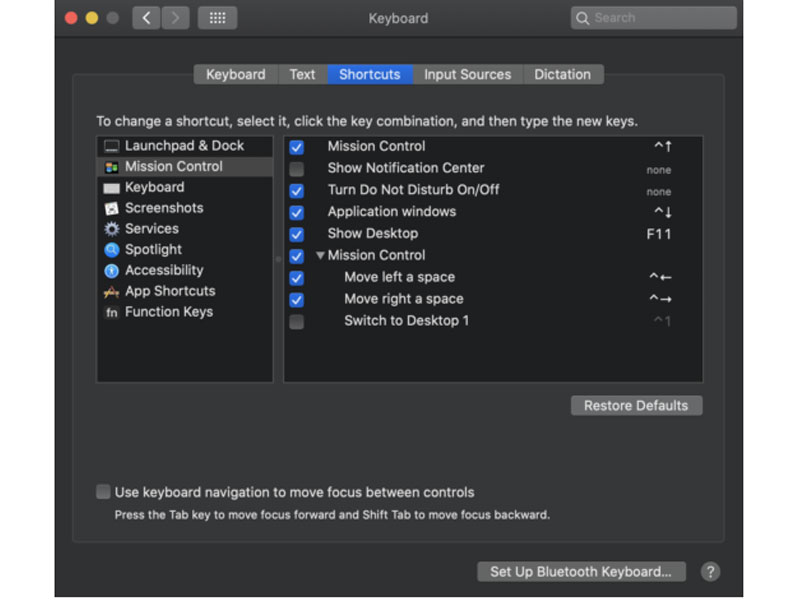Viewport: 799px width, 600px height.
Task: Select the Screenshots category icon
Action: 111,208
